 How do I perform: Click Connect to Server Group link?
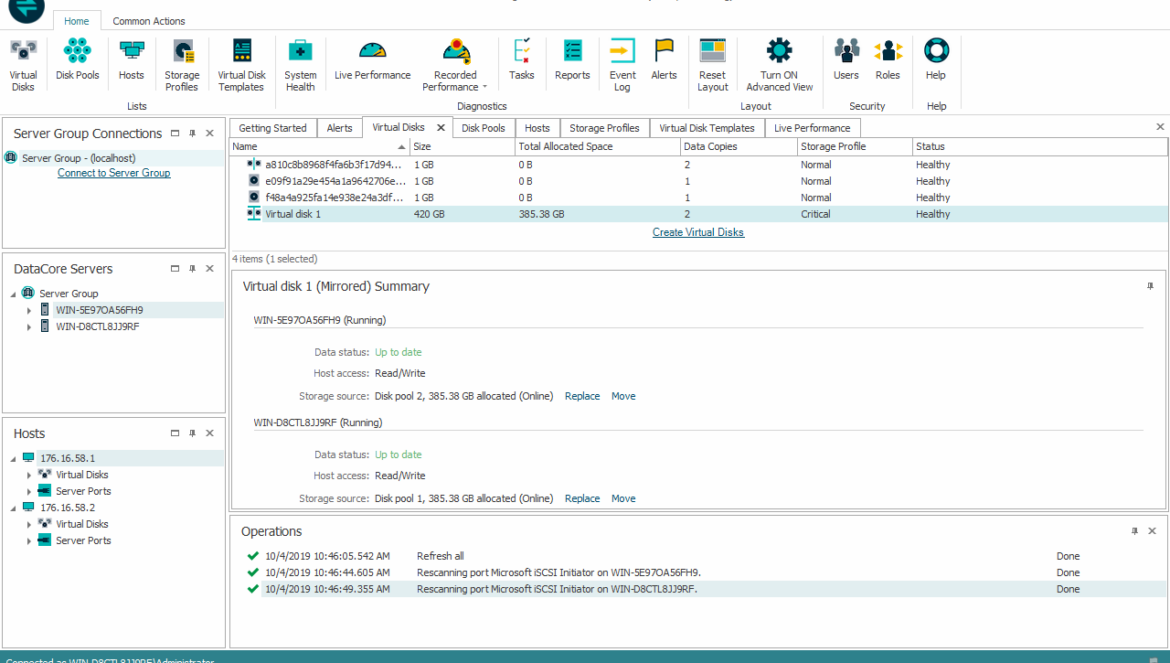(114, 173)
